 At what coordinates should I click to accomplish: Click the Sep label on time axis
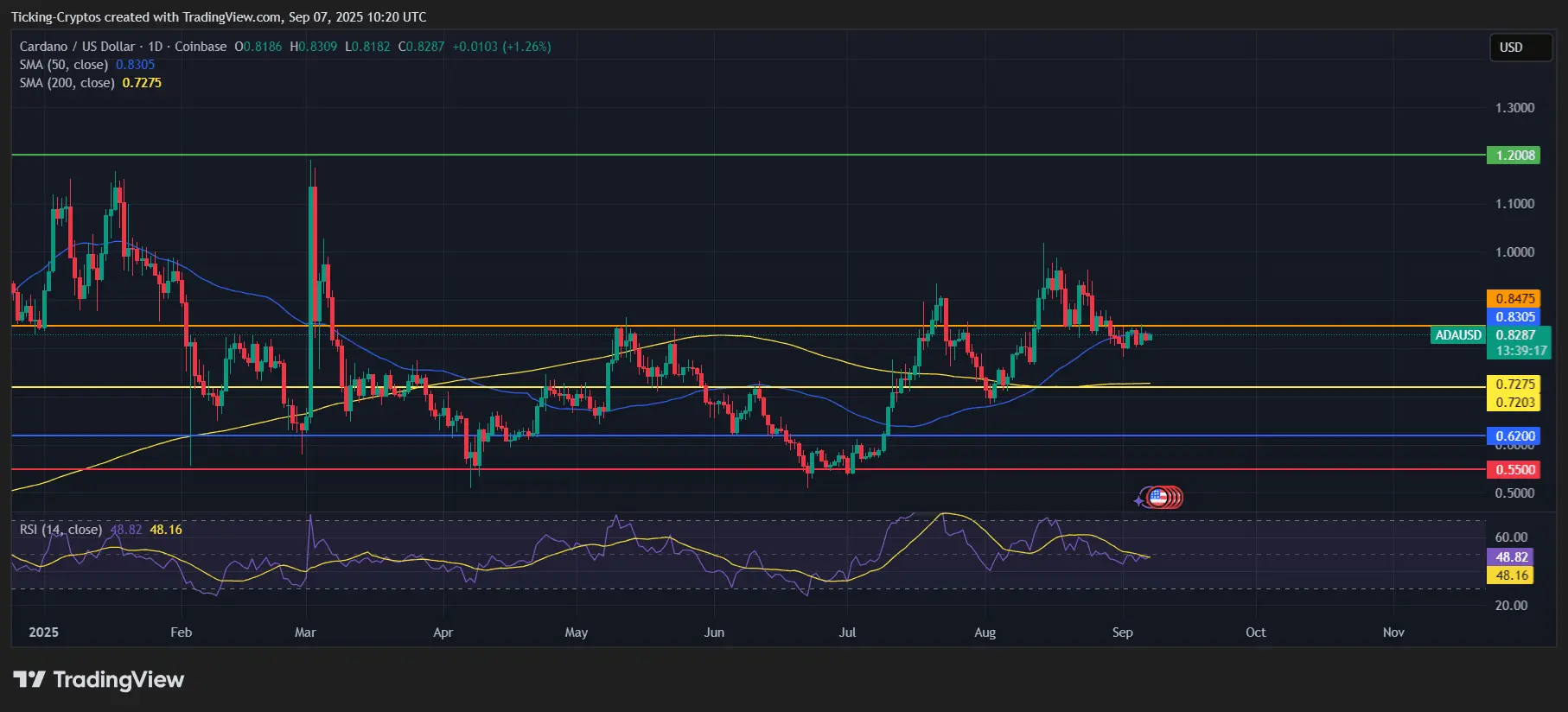click(1122, 633)
